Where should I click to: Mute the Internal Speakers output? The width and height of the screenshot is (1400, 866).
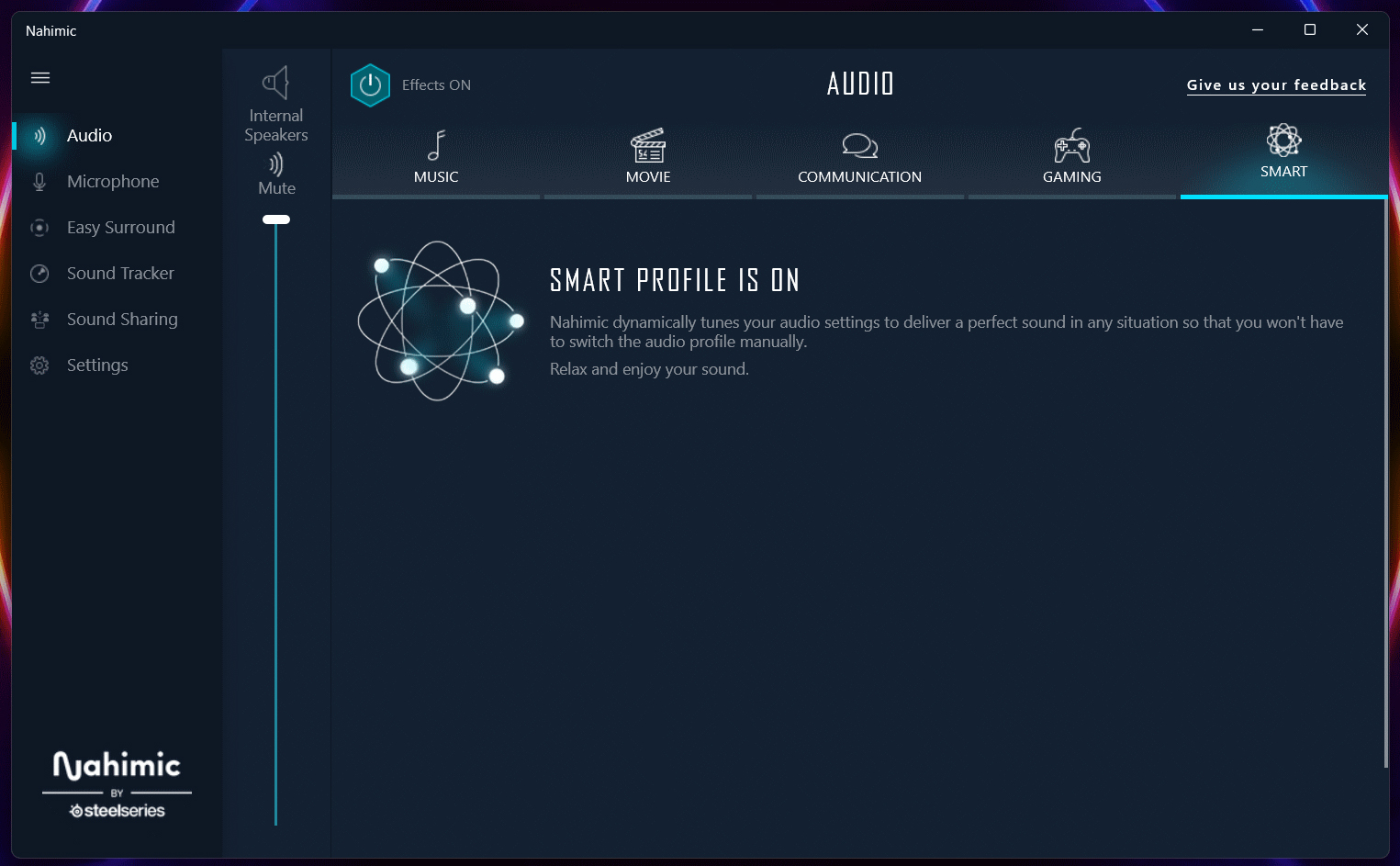276,174
